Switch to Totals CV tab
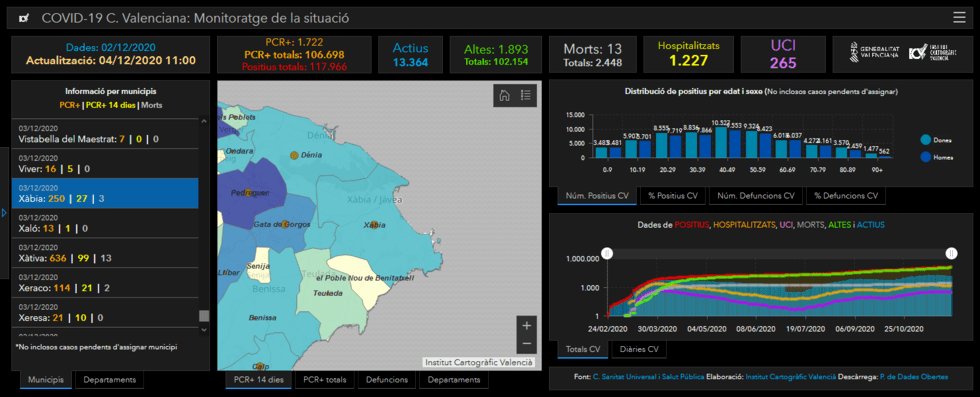The height and width of the screenshot is (397, 980). (x=582, y=349)
